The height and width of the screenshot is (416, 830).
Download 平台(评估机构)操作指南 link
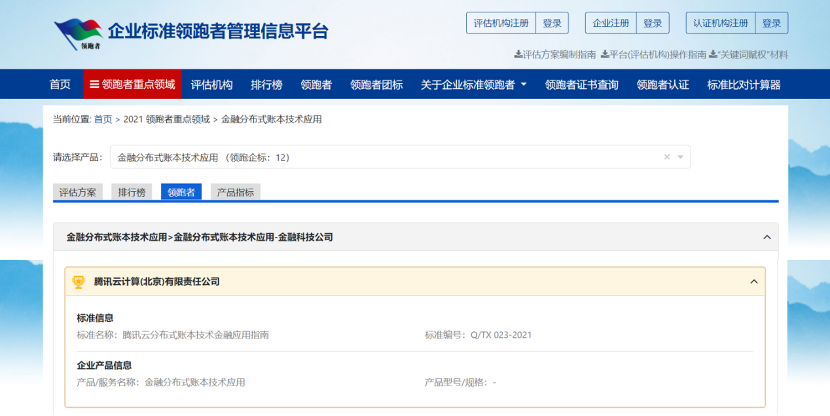[x=653, y=55]
